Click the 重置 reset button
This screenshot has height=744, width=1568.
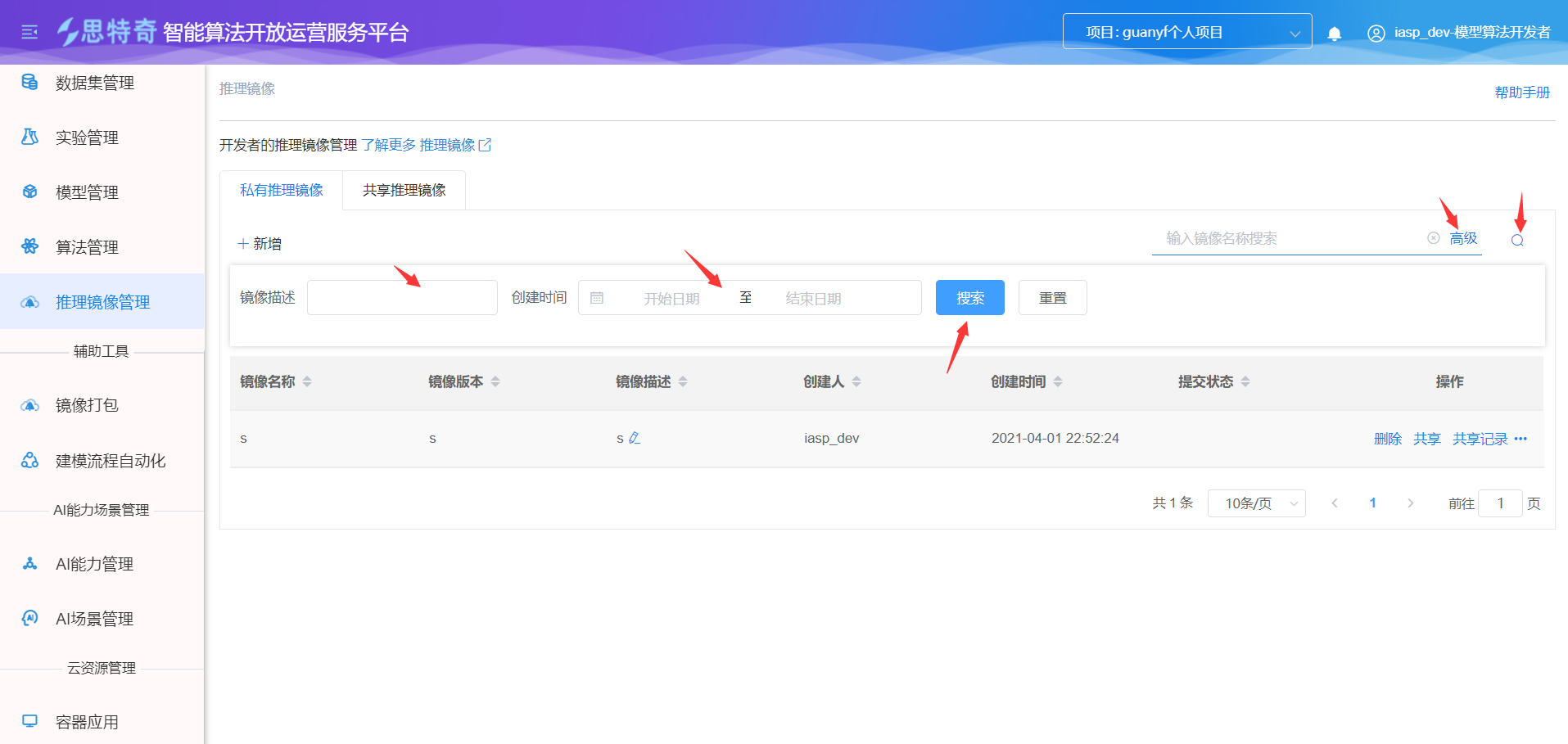1052,298
